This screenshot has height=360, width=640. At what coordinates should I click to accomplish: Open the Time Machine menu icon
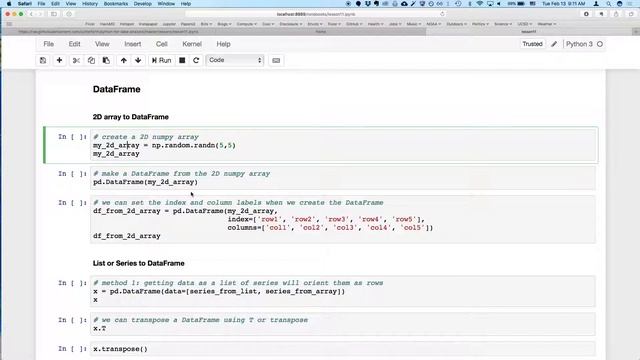(458, 4)
